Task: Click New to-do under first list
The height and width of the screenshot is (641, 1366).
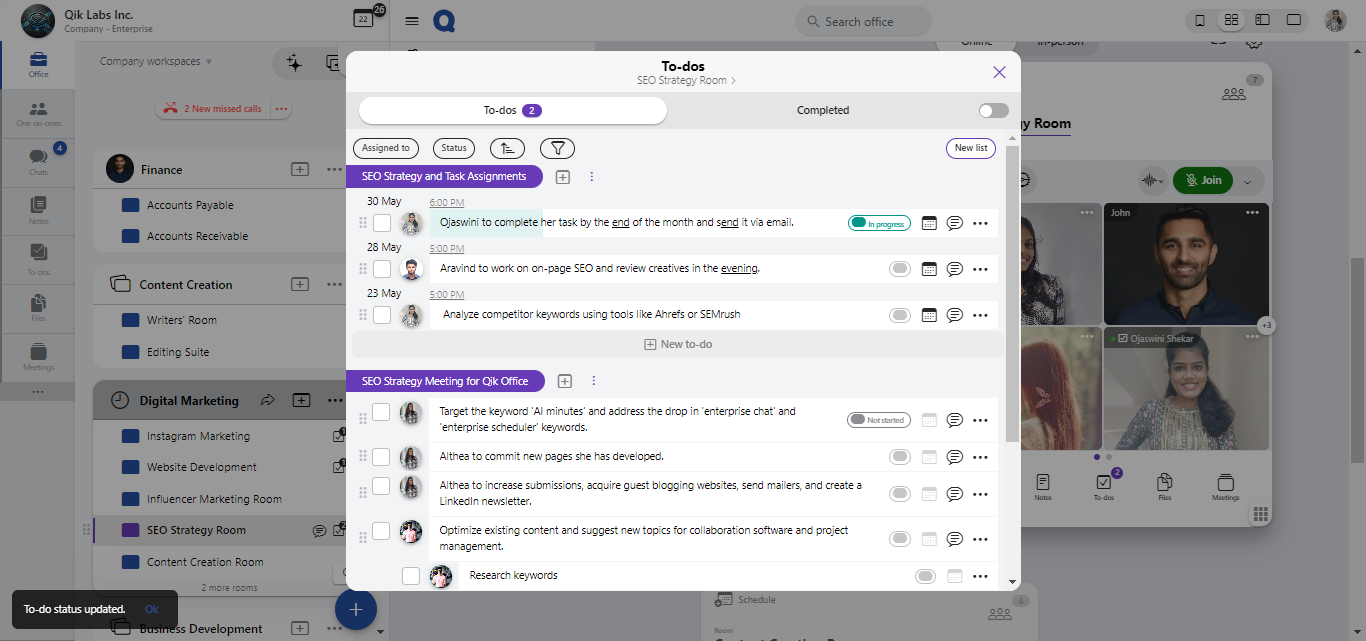Action: [677, 344]
